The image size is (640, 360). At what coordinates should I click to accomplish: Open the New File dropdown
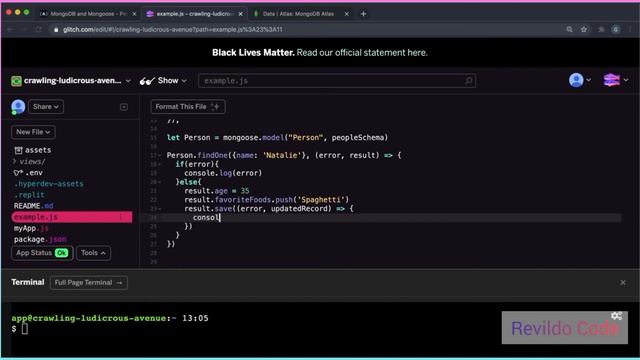tap(33, 132)
